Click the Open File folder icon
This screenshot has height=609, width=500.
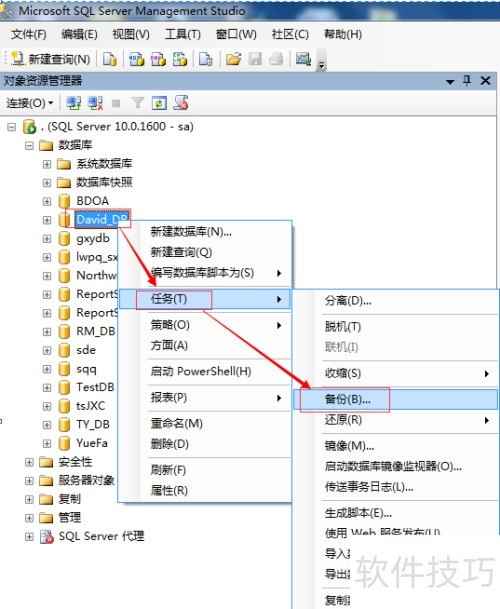(x=233, y=59)
